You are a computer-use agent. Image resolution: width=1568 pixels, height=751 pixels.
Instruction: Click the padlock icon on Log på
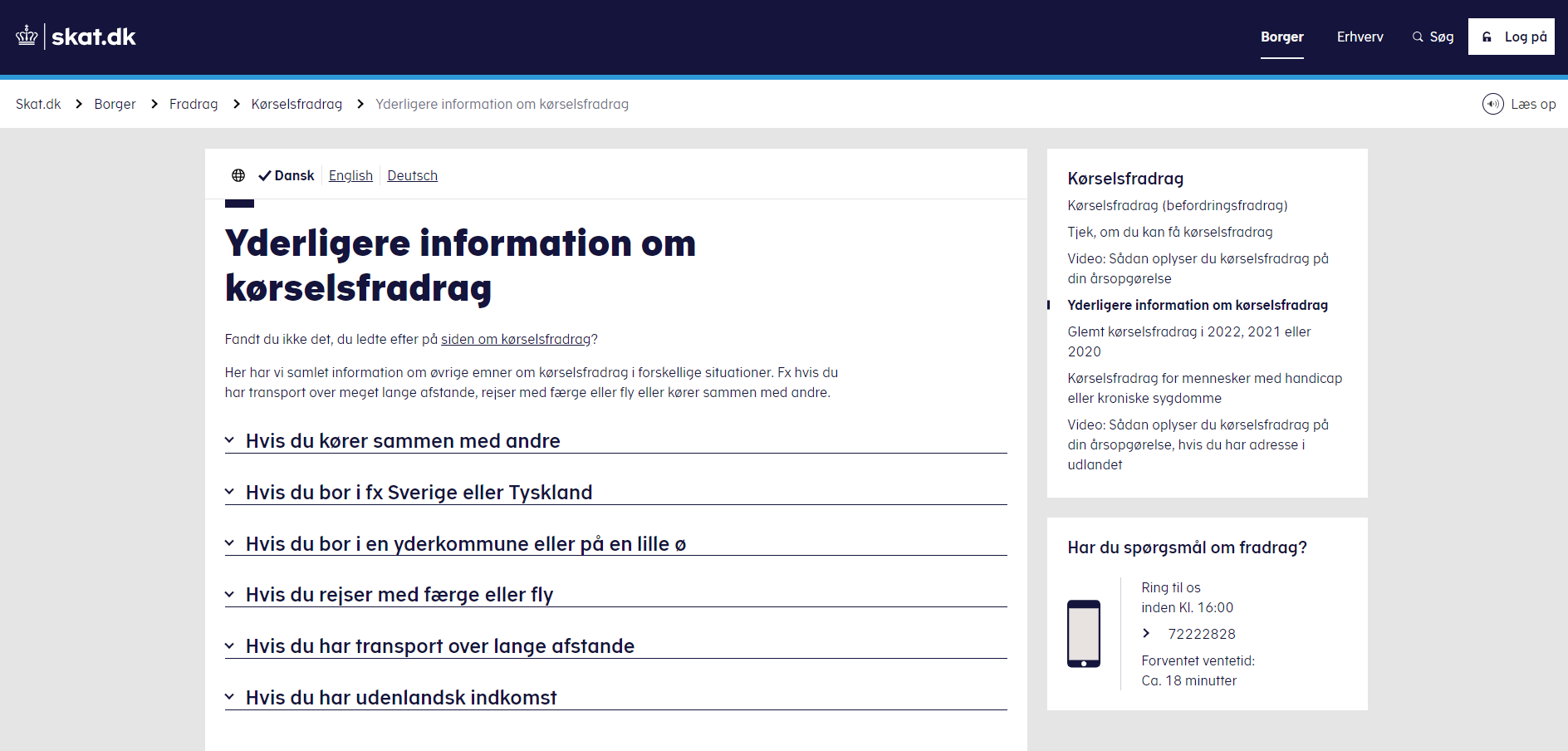[x=1487, y=37]
